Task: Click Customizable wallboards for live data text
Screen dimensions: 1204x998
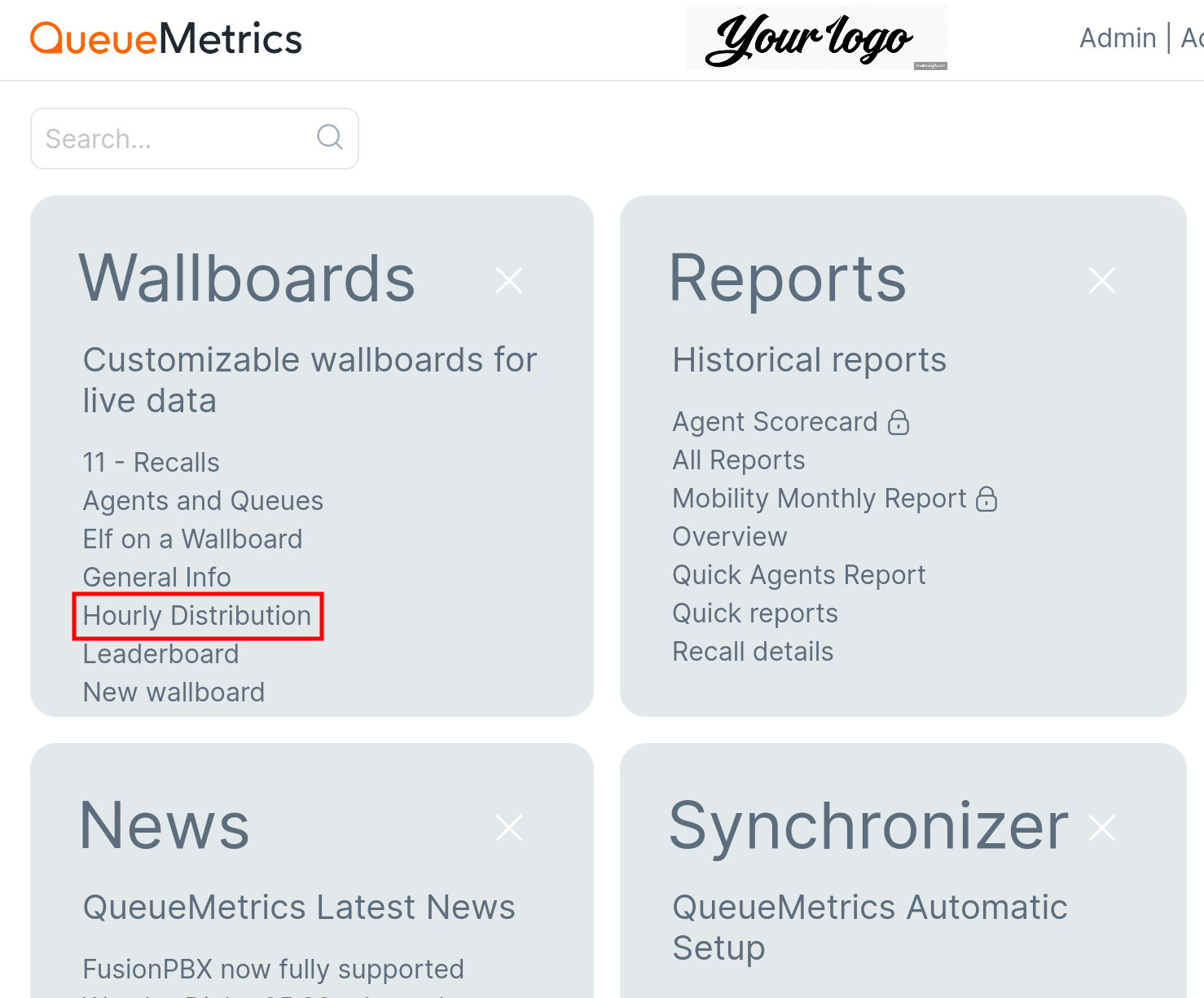Action: [x=310, y=380]
